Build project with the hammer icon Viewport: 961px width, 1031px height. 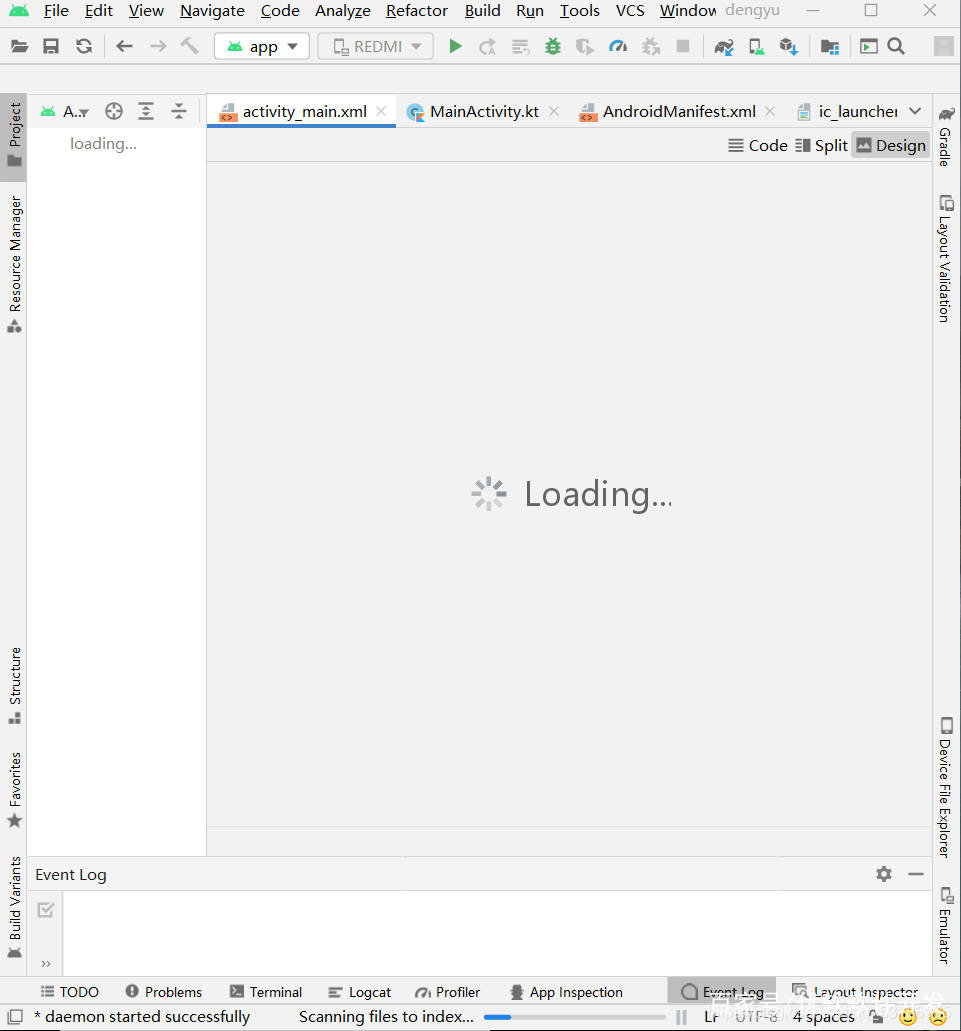189,46
